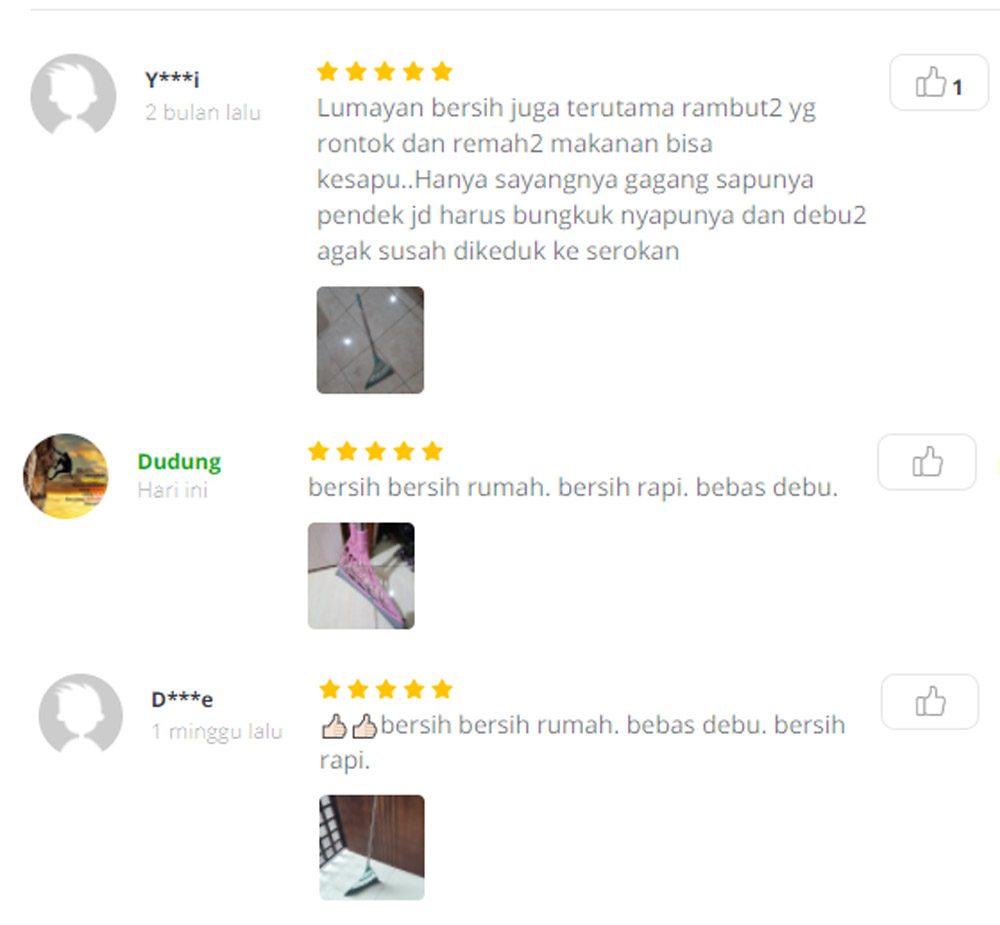Like Dudung's review with thumbs-up button
This screenshot has height=925, width=1000.
[x=927, y=462]
